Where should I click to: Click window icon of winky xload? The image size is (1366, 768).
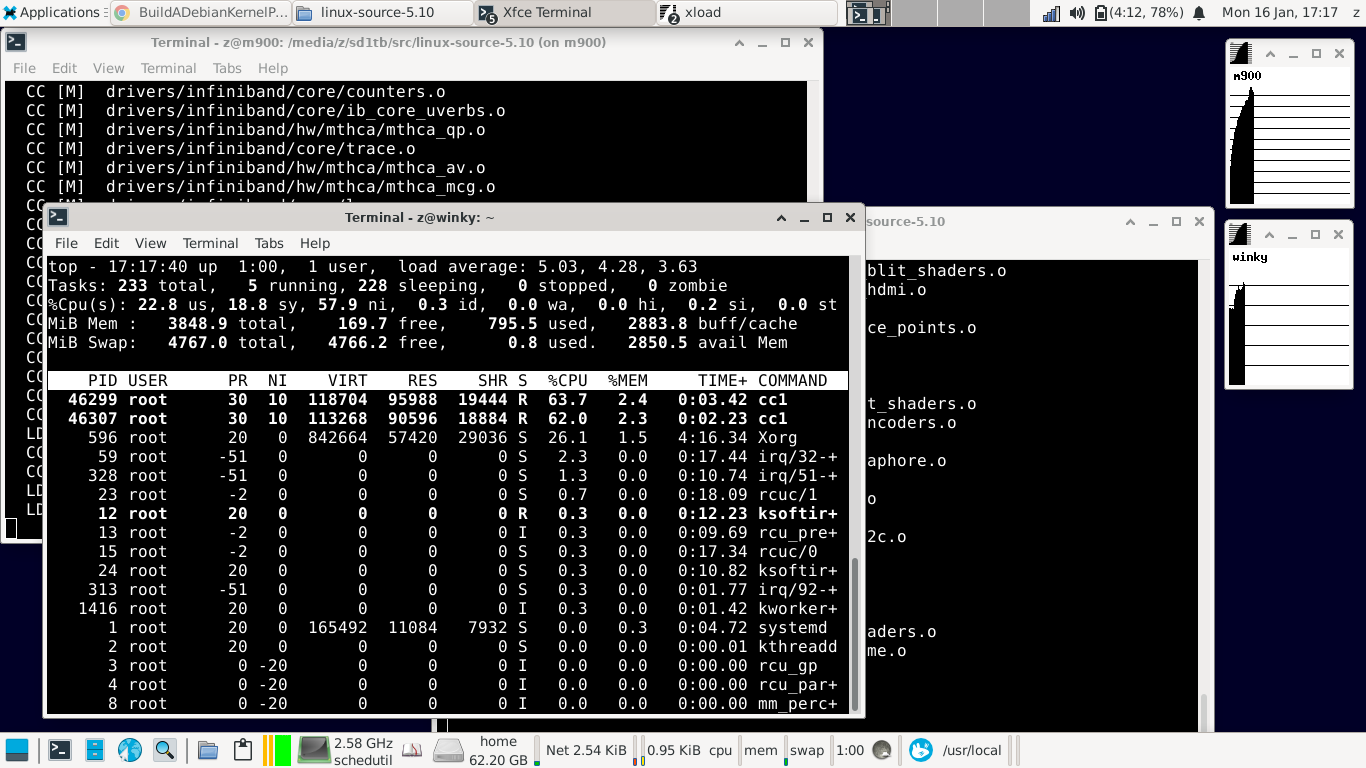pyautogui.click(x=1240, y=234)
